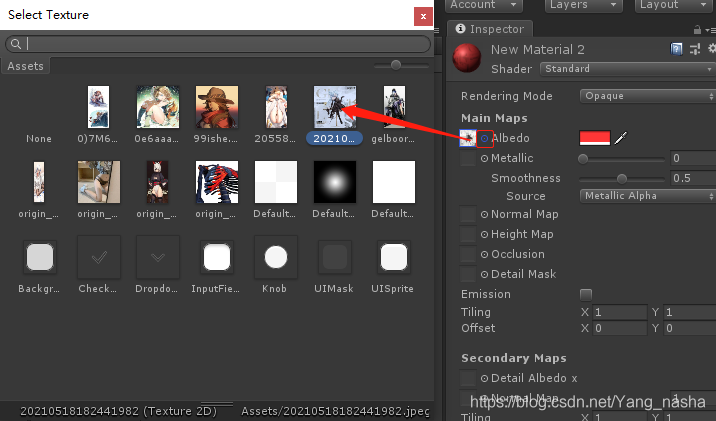Adjust the thumbnail size slider
The height and width of the screenshot is (421, 716).
pos(396,65)
